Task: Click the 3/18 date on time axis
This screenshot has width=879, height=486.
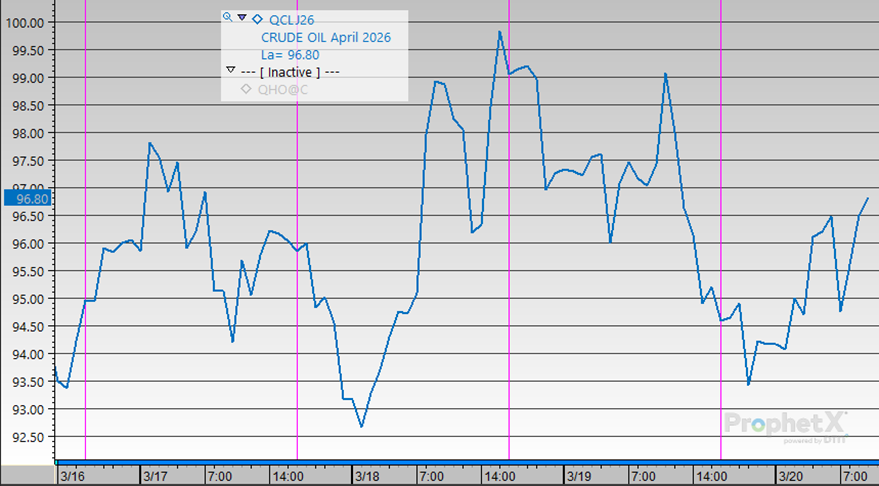Action: click(x=365, y=475)
